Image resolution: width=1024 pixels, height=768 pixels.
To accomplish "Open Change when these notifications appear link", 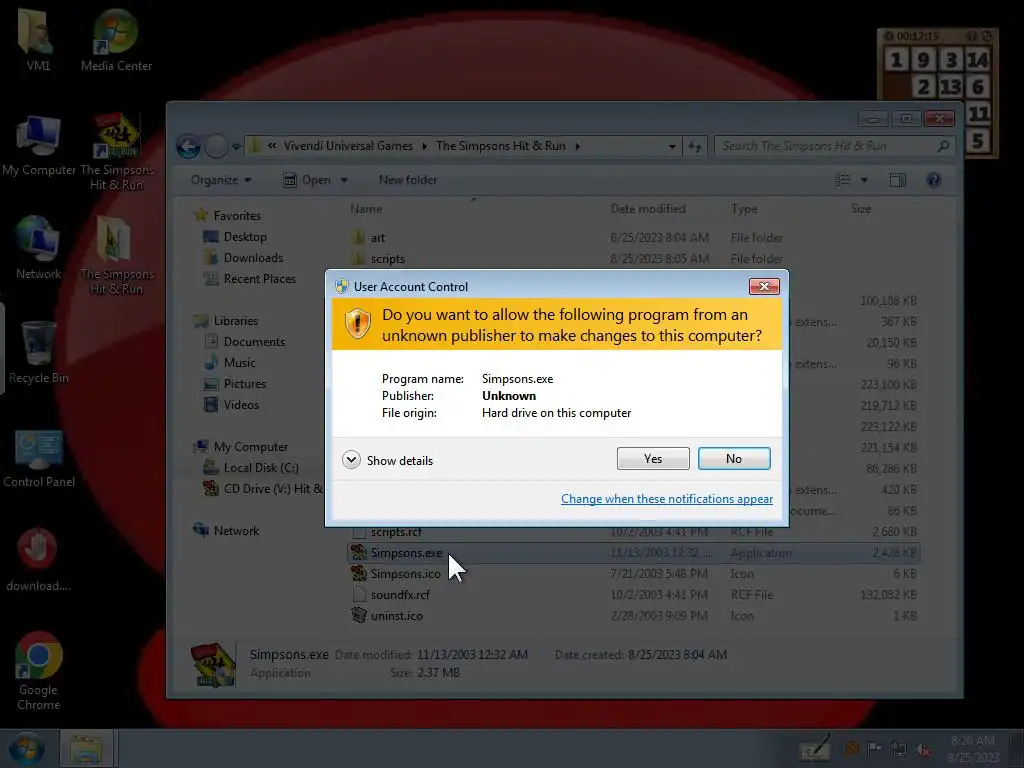I will click(667, 499).
